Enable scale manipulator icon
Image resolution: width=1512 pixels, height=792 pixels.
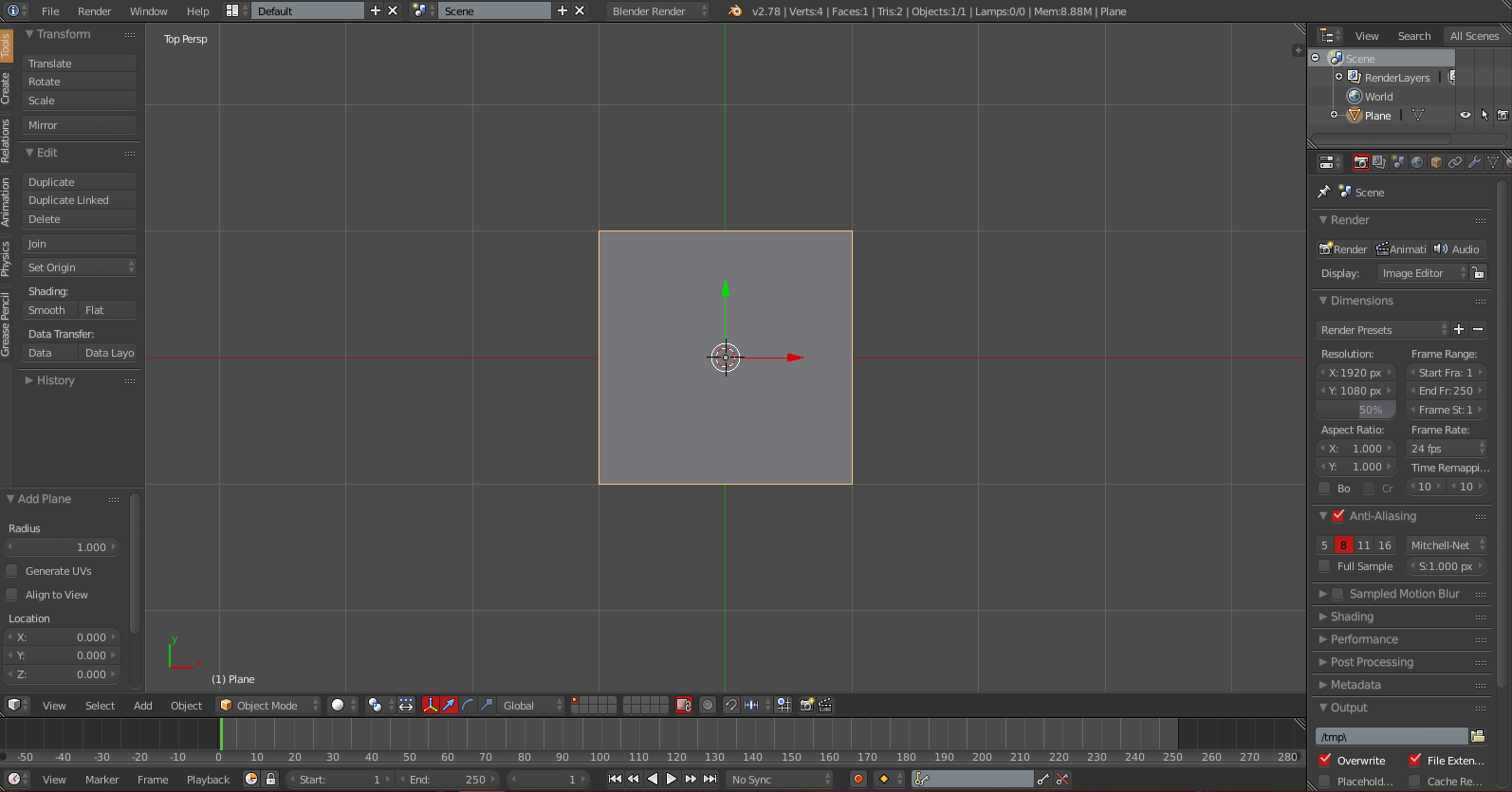tap(487, 705)
